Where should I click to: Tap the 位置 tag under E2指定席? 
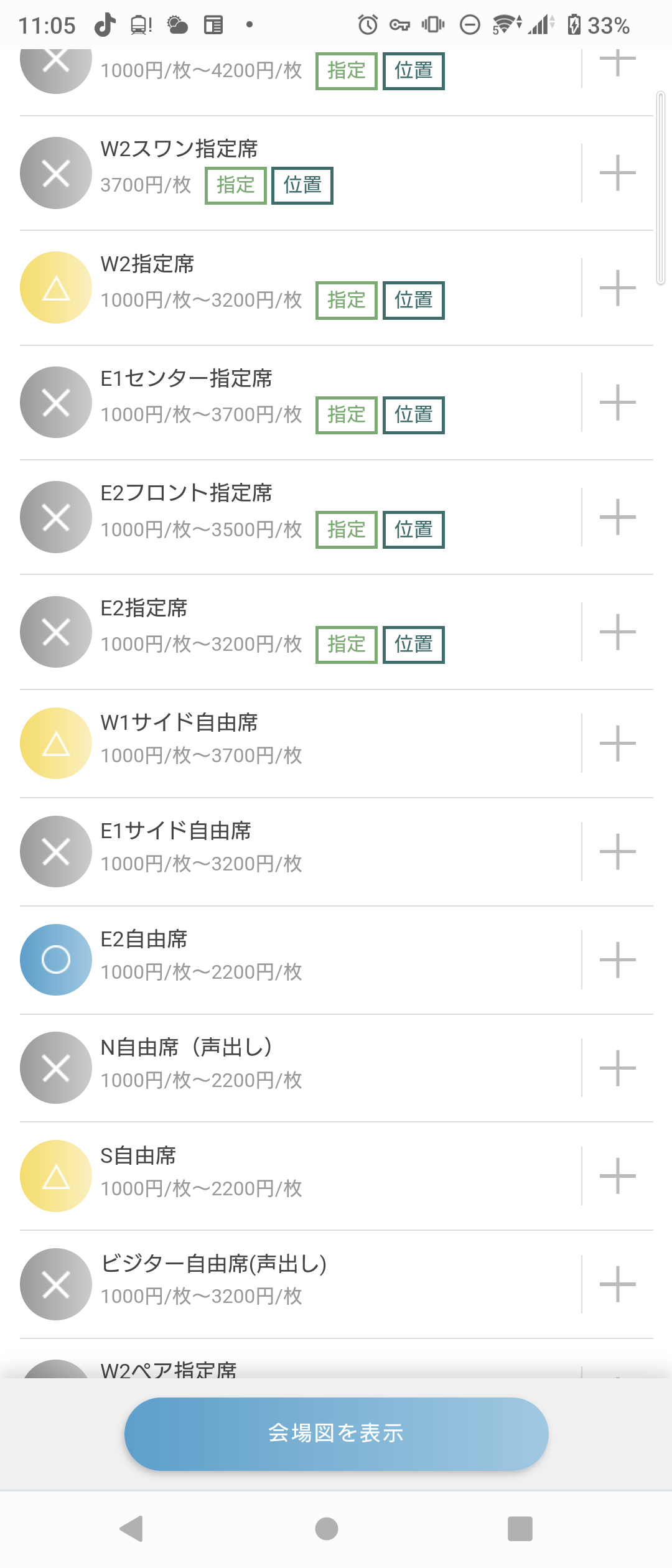pos(413,645)
